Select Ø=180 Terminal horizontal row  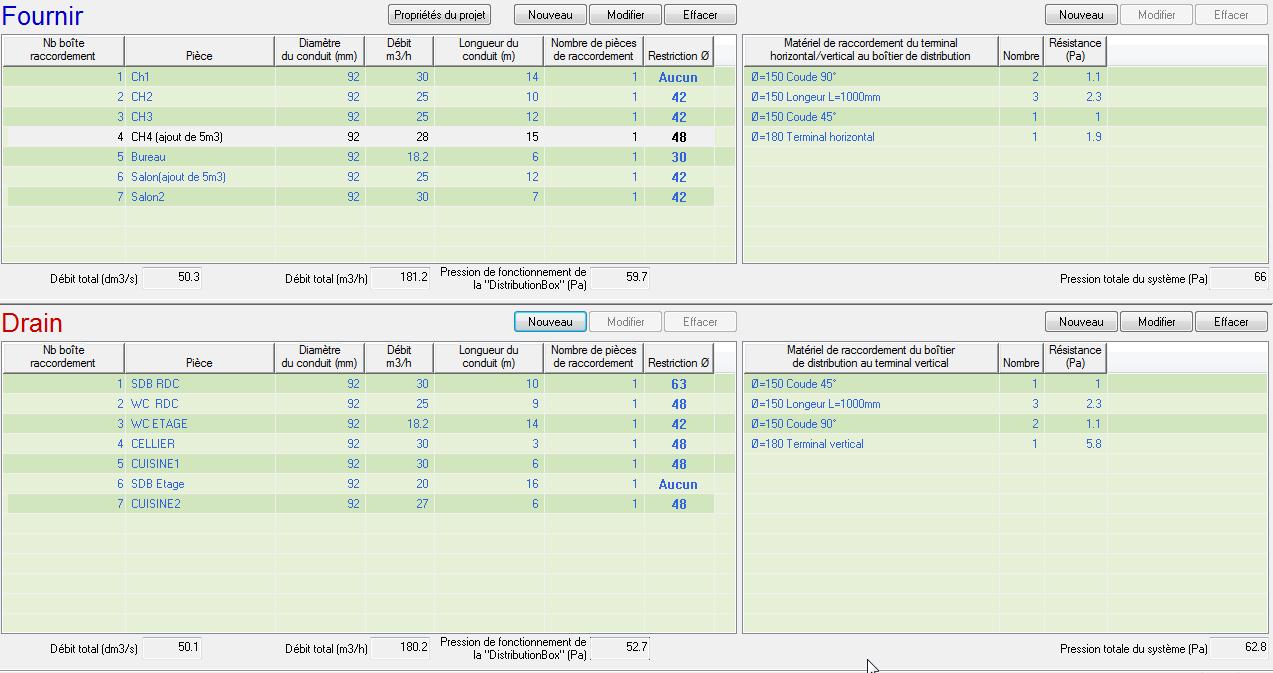1005,137
